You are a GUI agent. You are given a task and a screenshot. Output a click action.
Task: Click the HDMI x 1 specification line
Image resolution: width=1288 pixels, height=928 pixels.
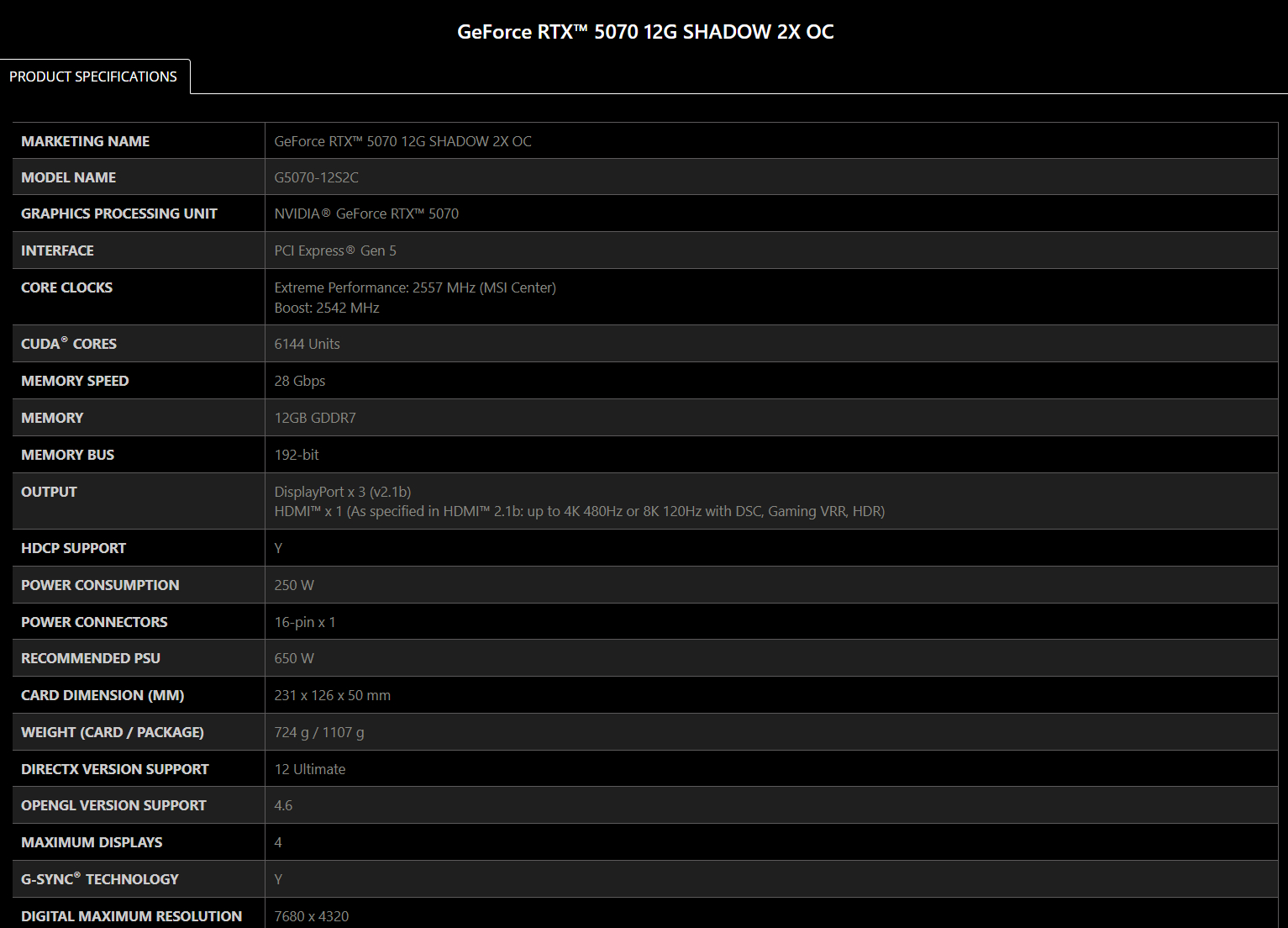point(580,511)
